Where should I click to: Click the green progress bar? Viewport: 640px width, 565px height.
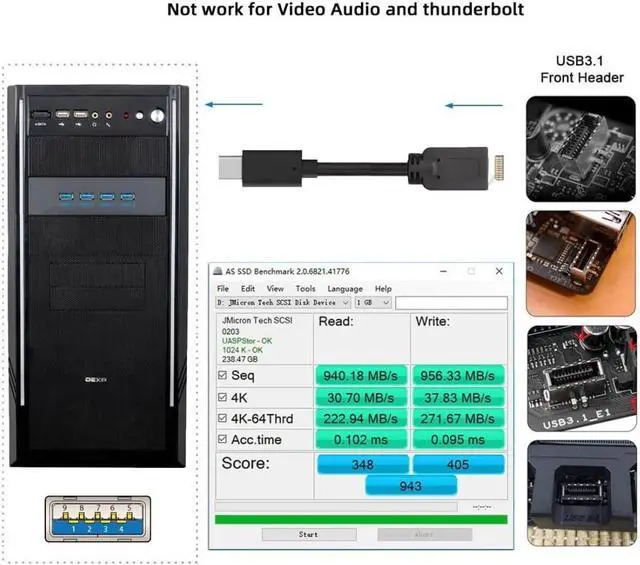point(360,518)
